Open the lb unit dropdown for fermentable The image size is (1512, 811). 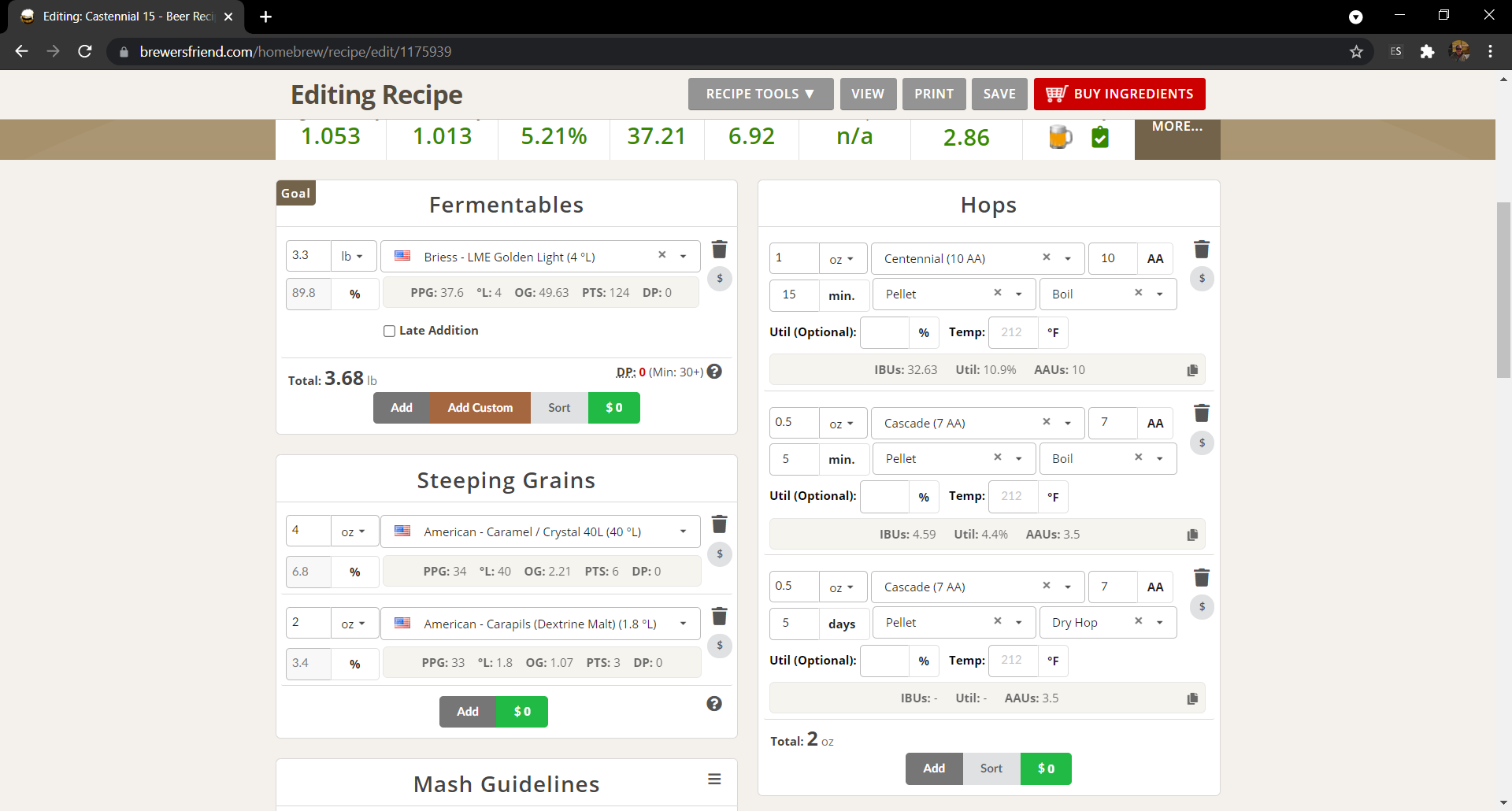click(x=353, y=257)
